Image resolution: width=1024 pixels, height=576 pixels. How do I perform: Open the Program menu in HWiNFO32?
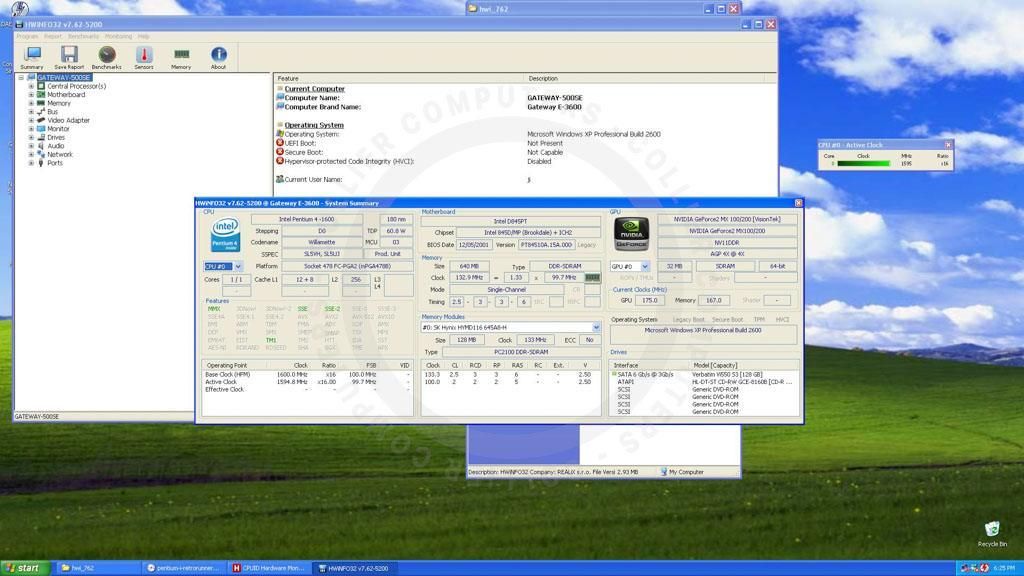coord(25,35)
